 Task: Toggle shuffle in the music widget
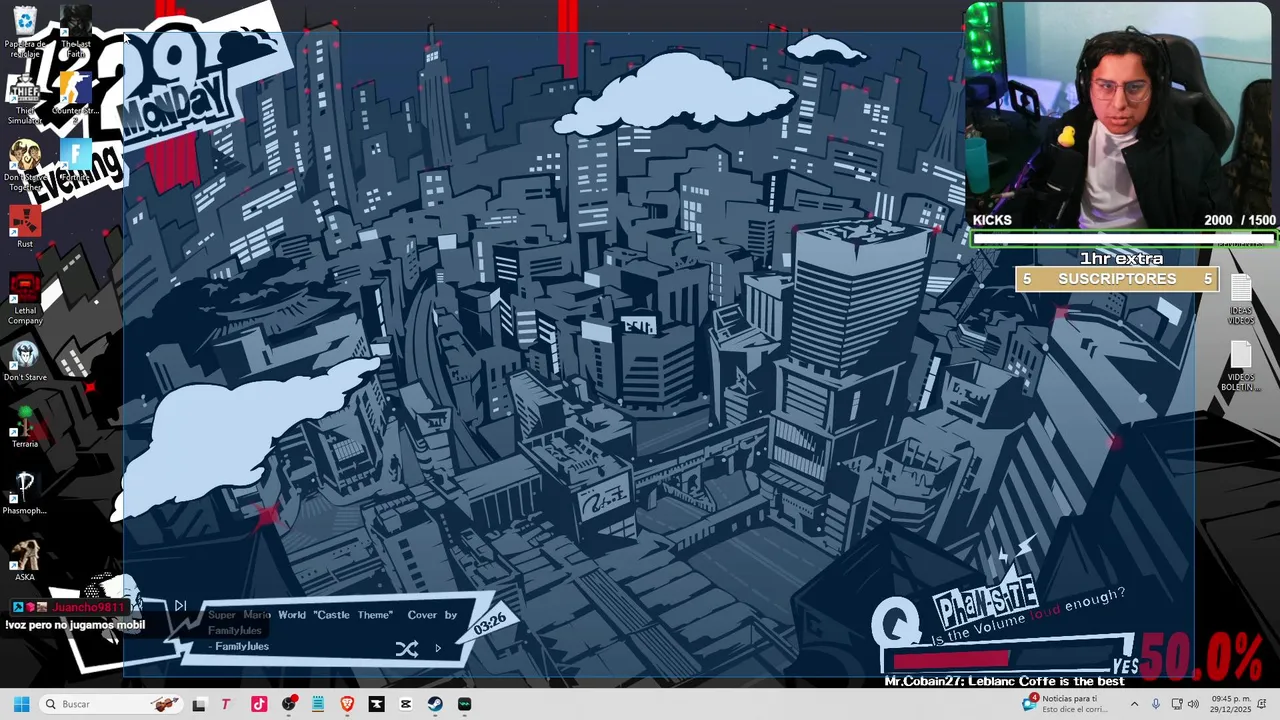(406, 649)
